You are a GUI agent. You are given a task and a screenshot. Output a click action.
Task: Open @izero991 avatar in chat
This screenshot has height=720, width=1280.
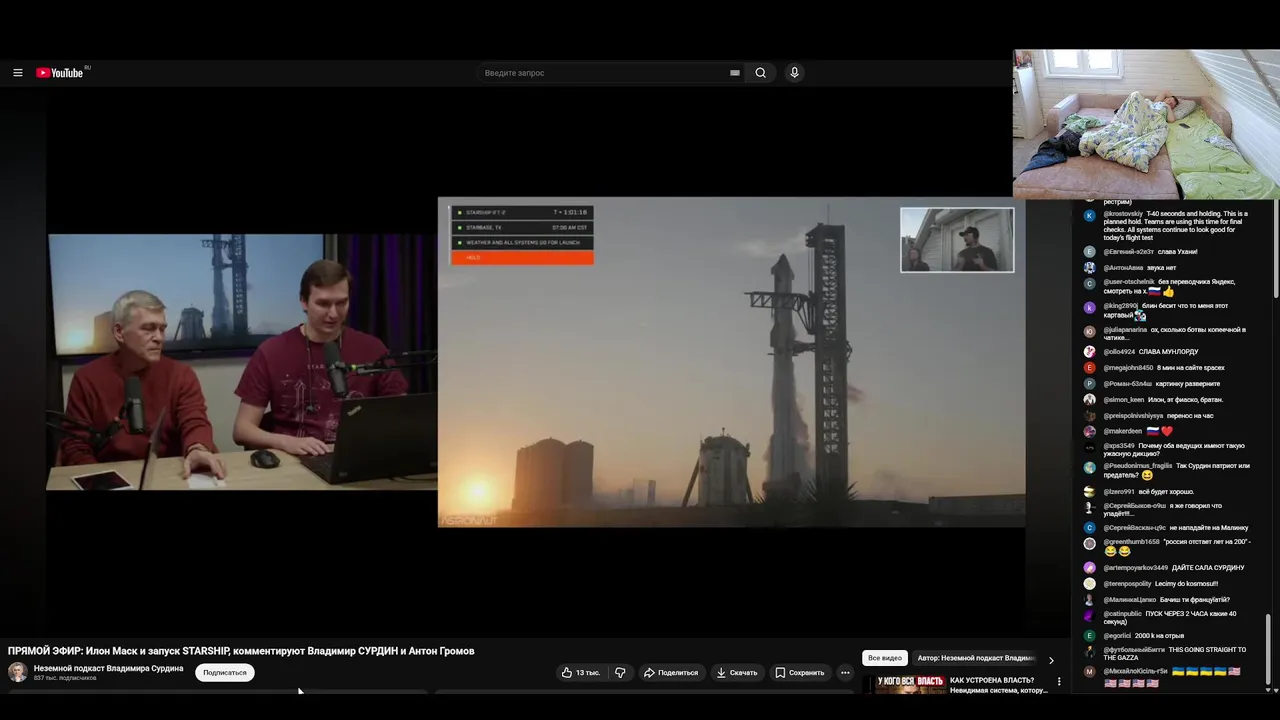[1090, 492]
